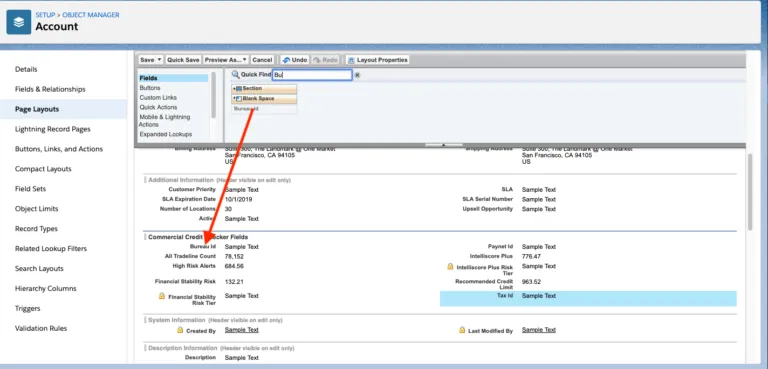Click the layout area vertical scrollbar

[750, 192]
